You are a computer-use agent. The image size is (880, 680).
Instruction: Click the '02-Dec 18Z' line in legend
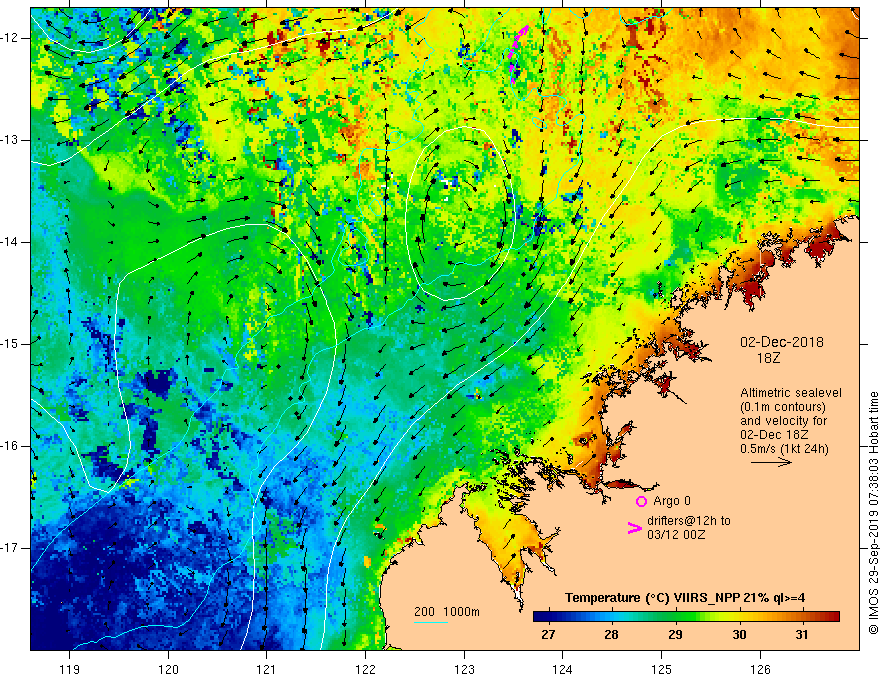[x=776, y=435]
